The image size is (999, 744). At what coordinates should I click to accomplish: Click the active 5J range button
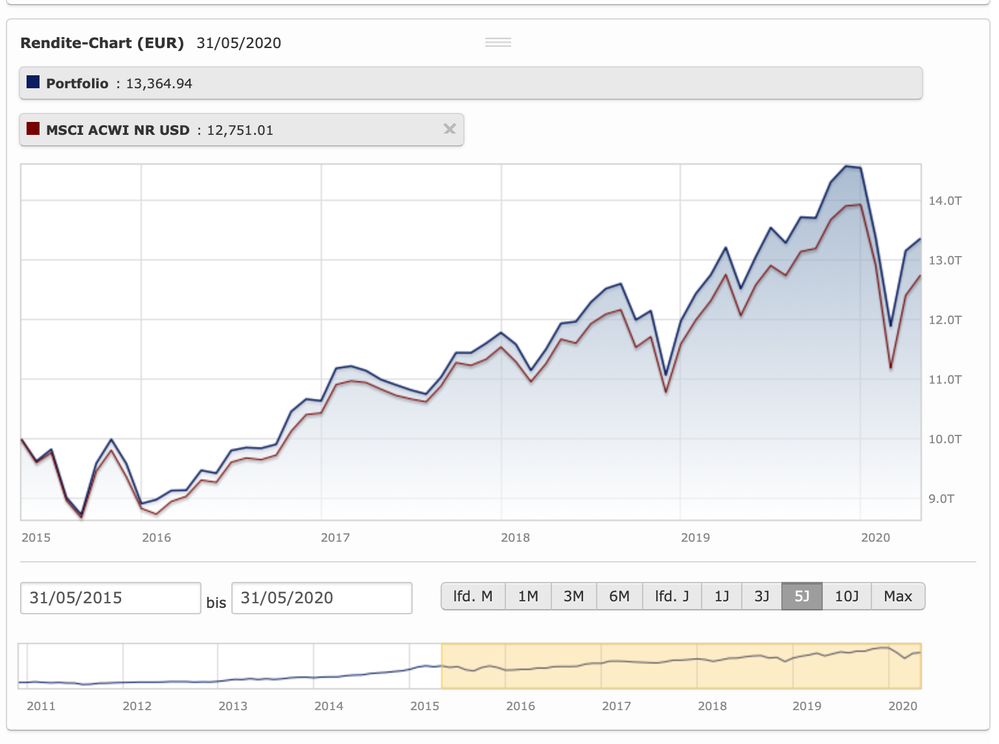[x=802, y=596]
